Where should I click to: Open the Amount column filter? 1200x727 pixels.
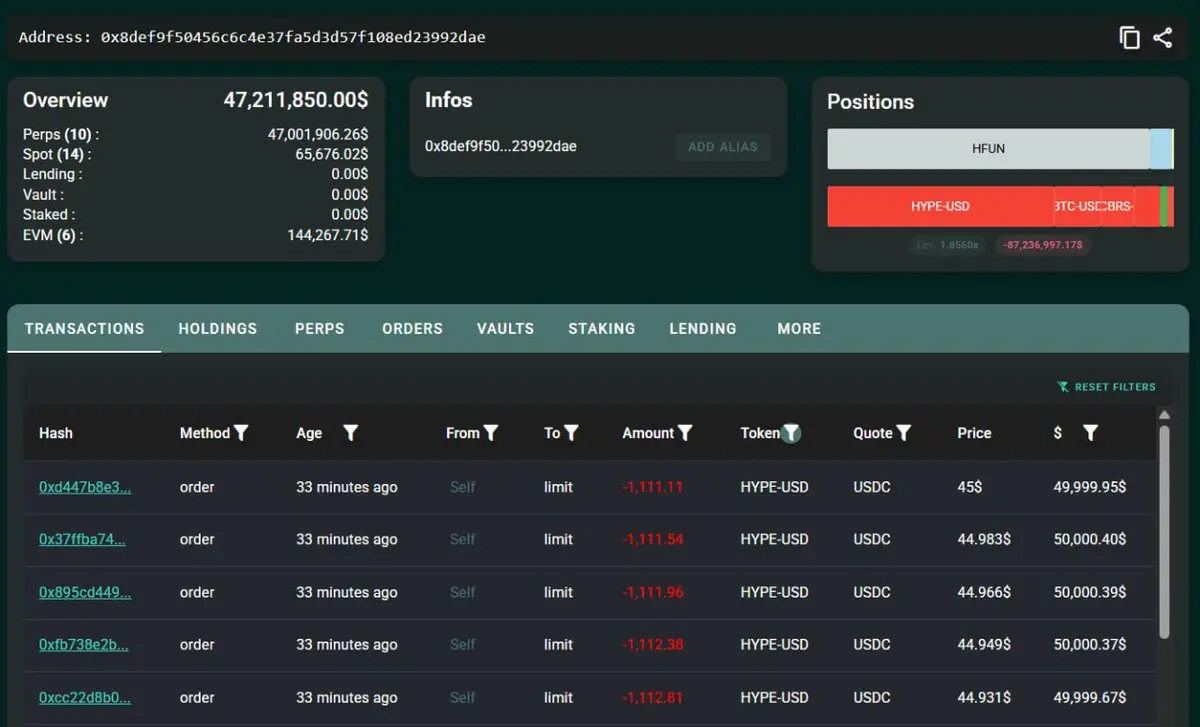685,433
